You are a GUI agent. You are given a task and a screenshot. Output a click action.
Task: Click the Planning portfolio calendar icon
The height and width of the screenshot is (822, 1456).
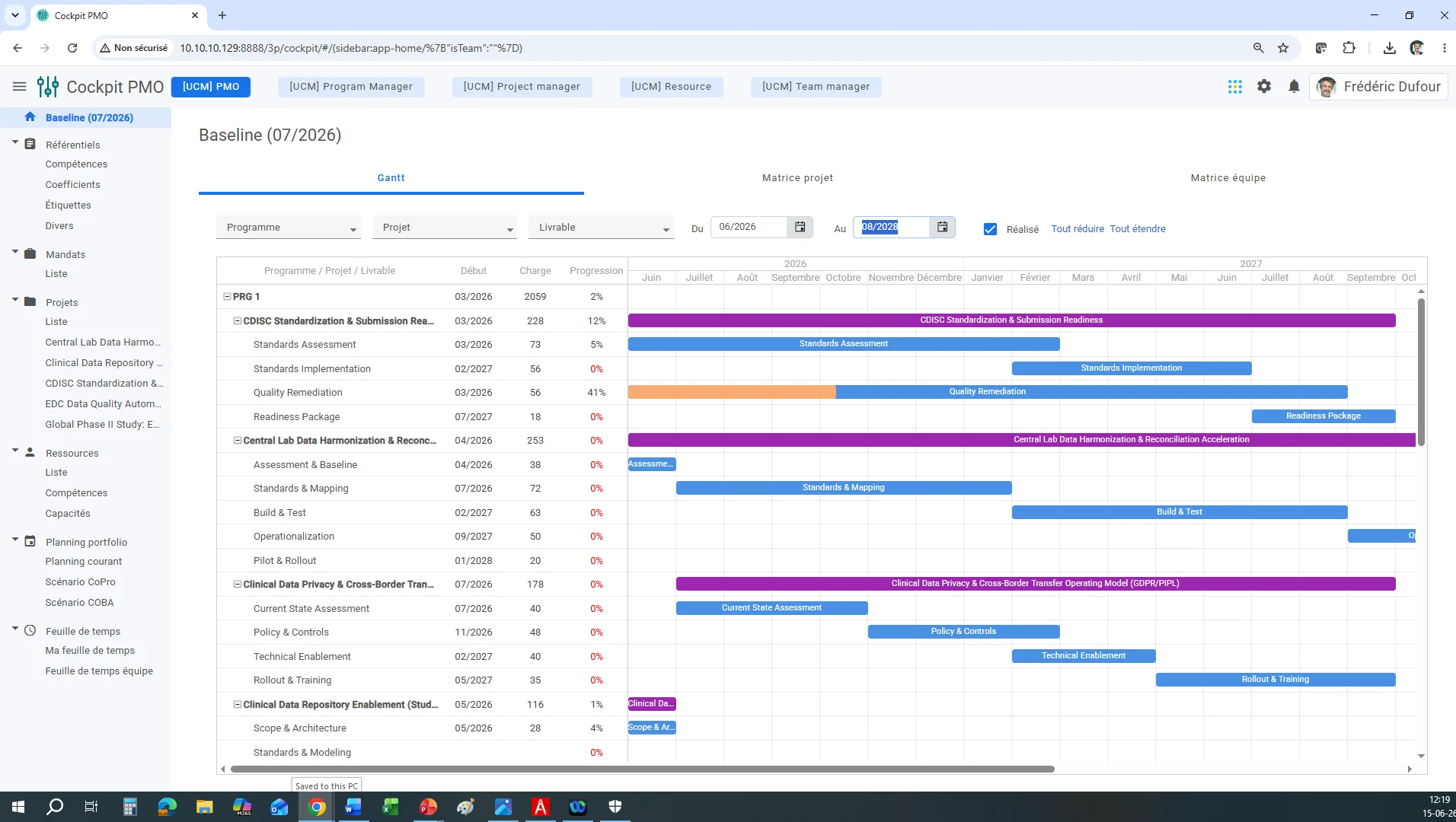pyautogui.click(x=30, y=541)
